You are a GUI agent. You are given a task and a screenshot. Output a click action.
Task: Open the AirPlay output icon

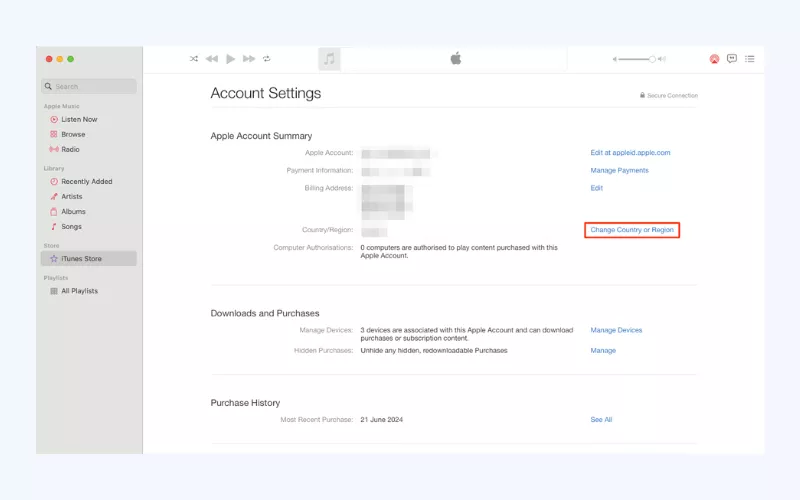click(714, 59)
